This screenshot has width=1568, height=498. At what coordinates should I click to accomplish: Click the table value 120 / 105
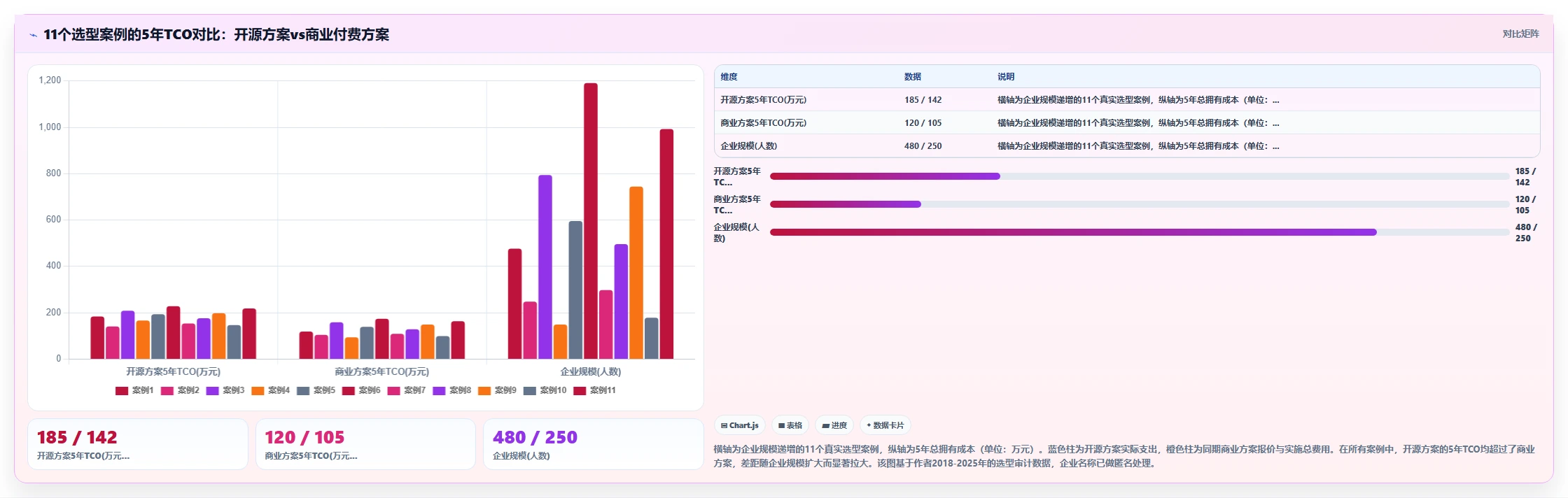click(x=923, y=123)
